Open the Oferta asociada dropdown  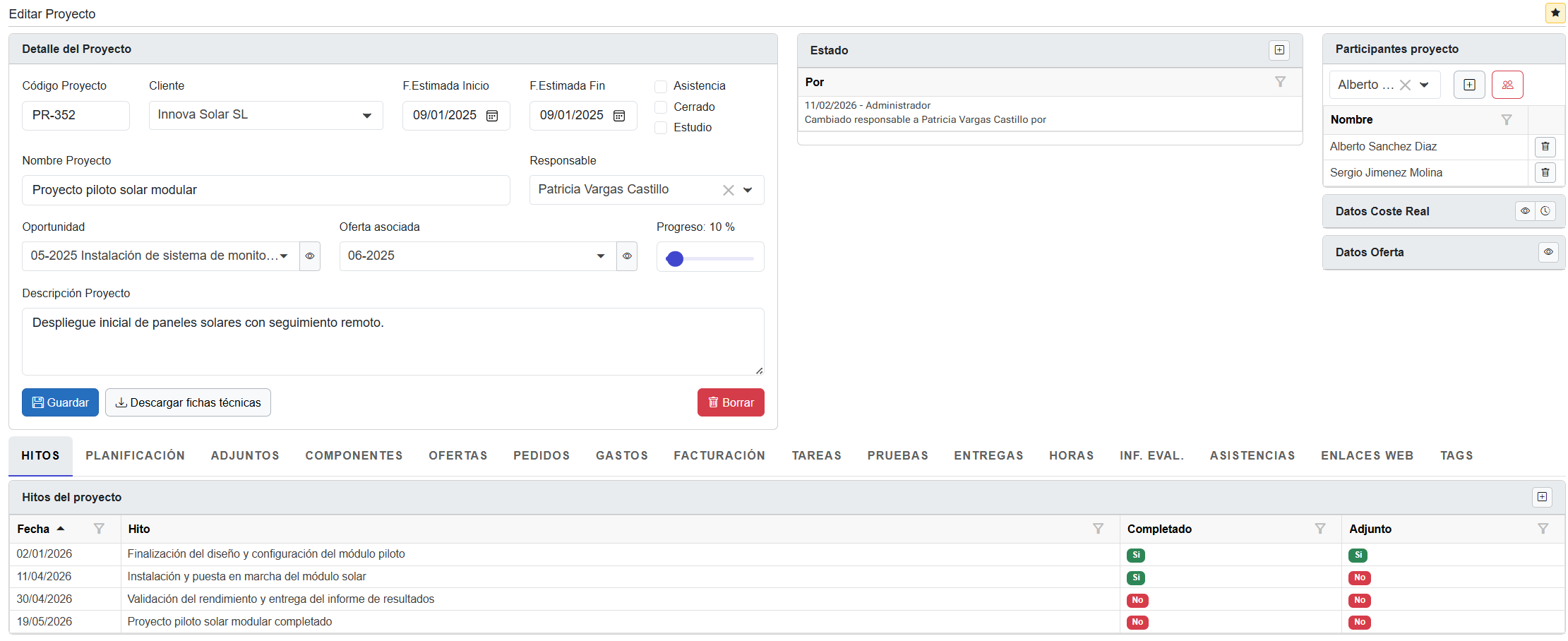coord(600,256)
